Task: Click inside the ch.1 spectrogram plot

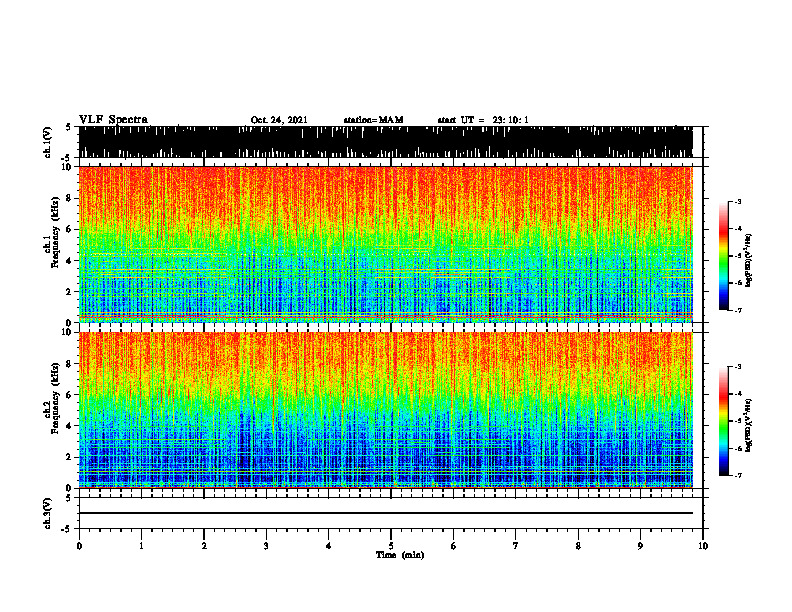Action: [x=386, y=244]
